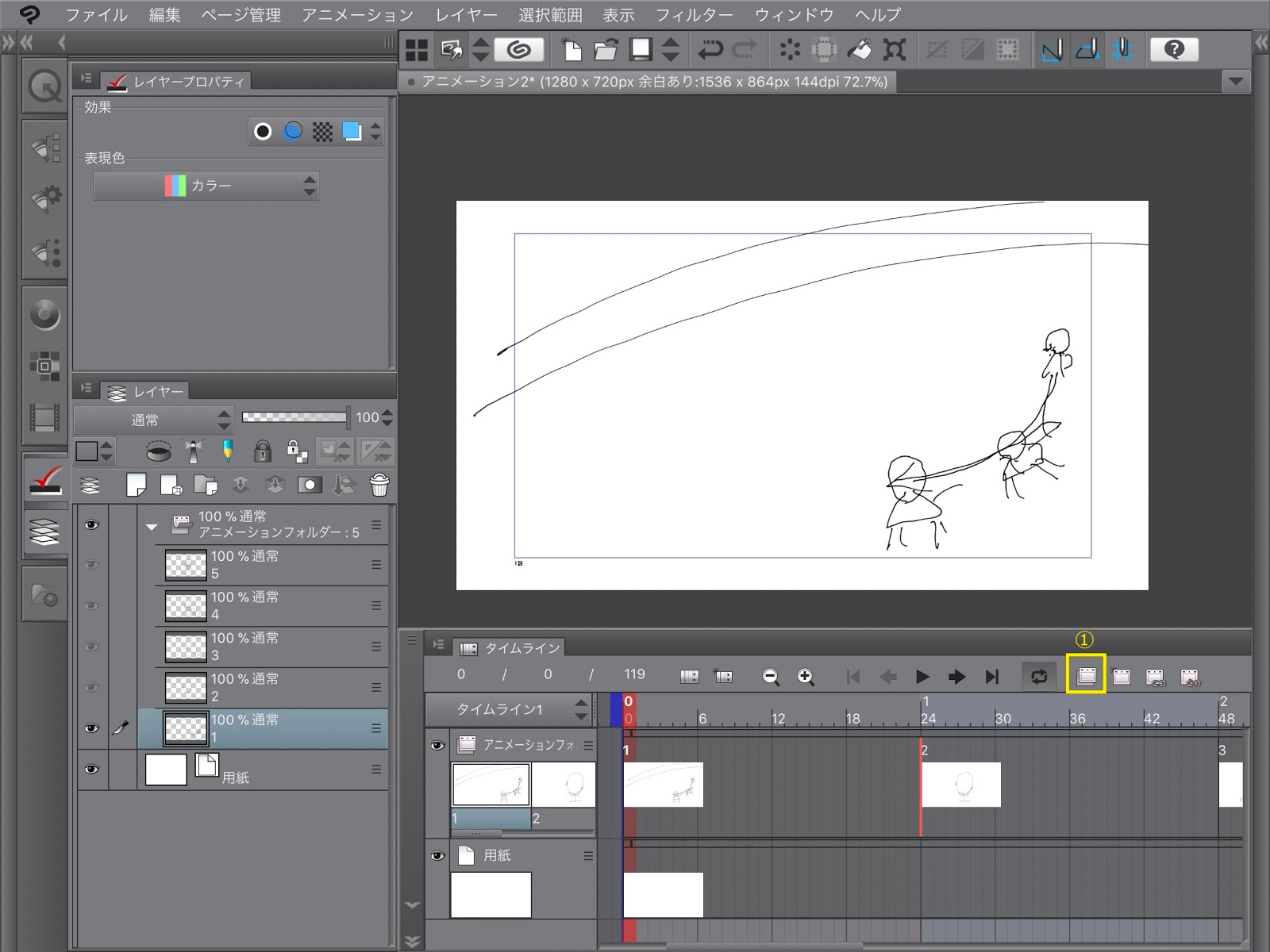1270x952 pixels.
Task: Step to the next frame
Action: point(957,677)
